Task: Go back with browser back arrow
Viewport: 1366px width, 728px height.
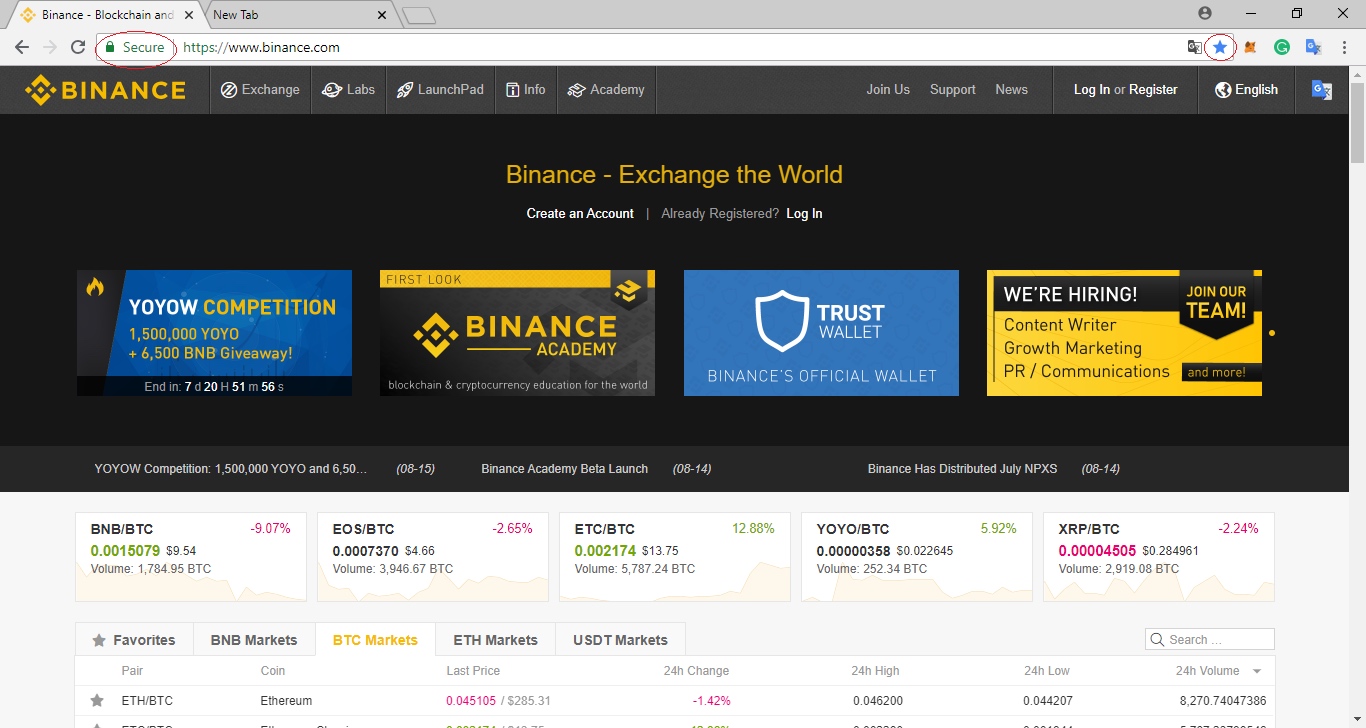Action: coord(22,47)
